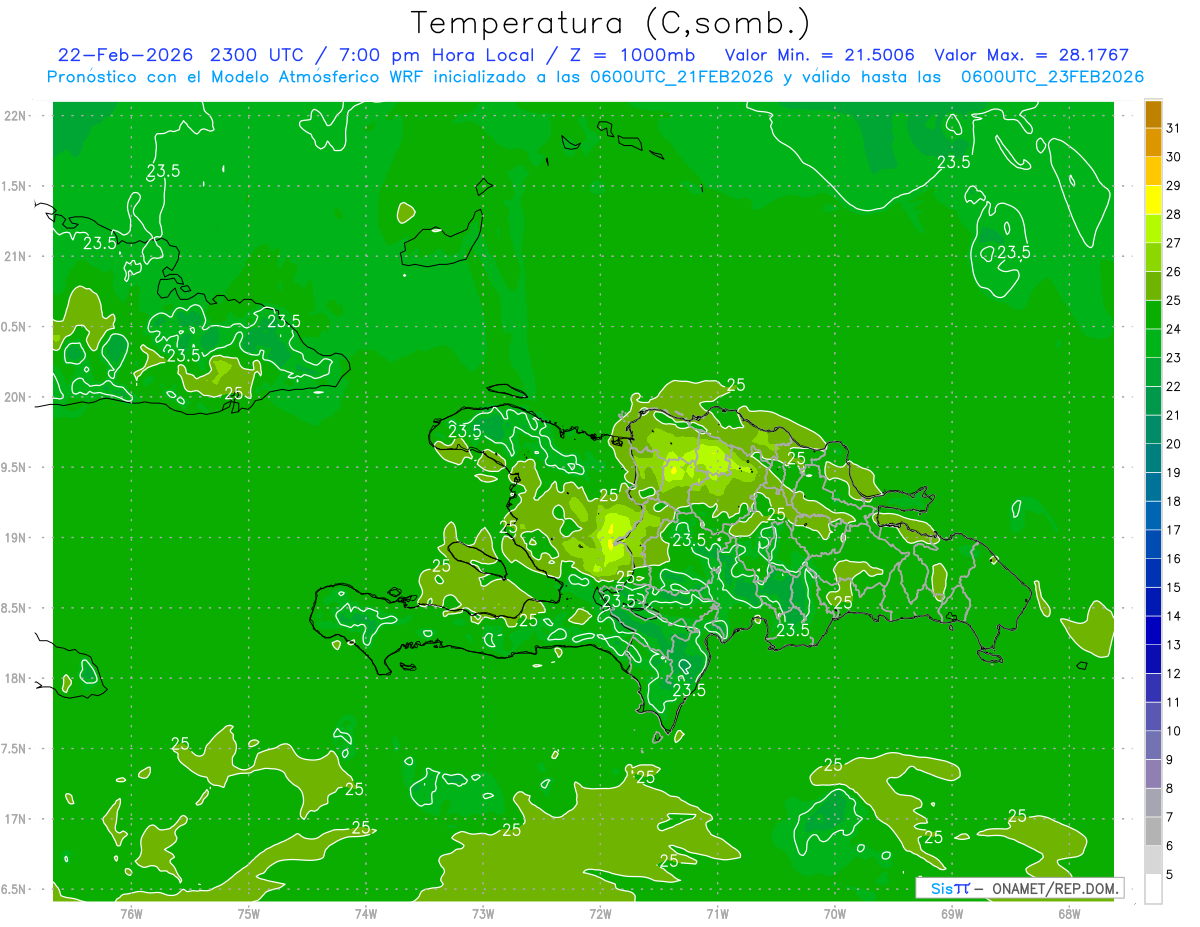Click the yellow legend swatch between 28 and 29
1200x927 pixels.
(1153, 200)
